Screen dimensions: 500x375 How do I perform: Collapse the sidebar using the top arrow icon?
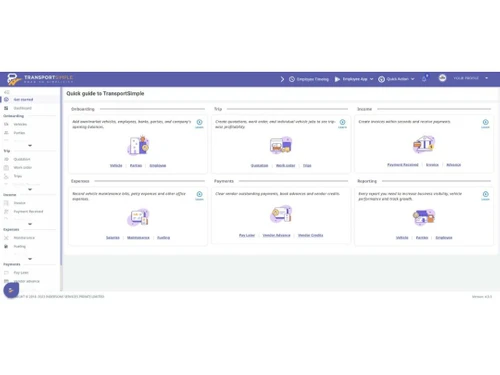click(x=6, y=92)
